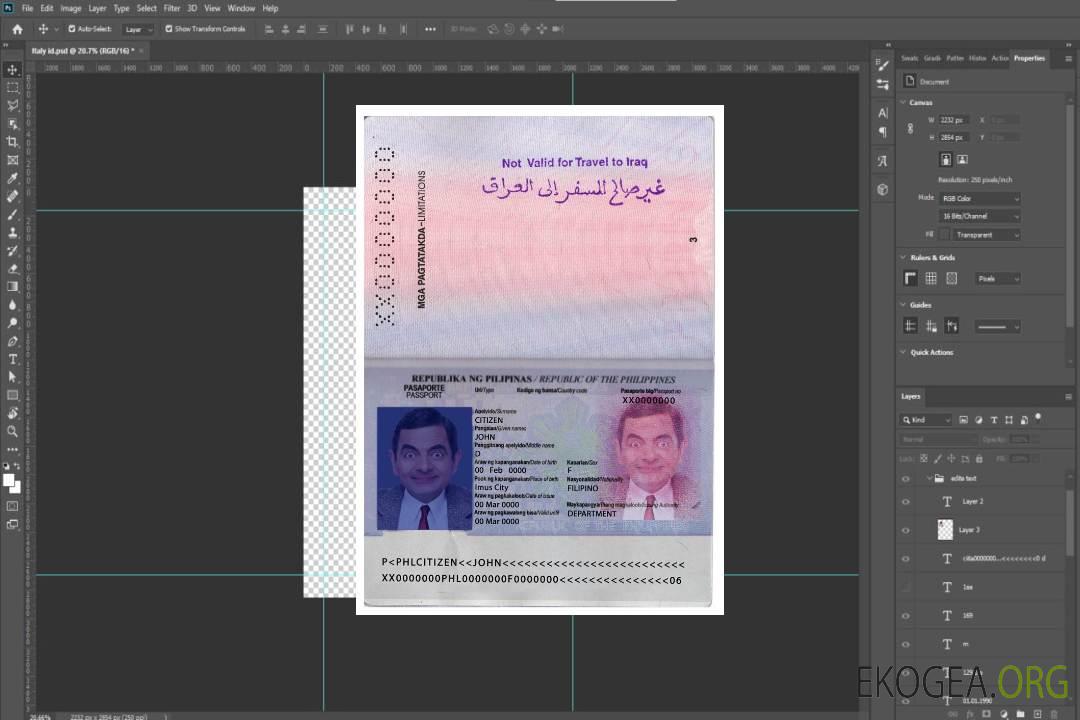Image resolution: width=1080 pixels, height=720 pixels.
Task: Hide Layer 3 using its eye icon
Action: tap(906, 531)
